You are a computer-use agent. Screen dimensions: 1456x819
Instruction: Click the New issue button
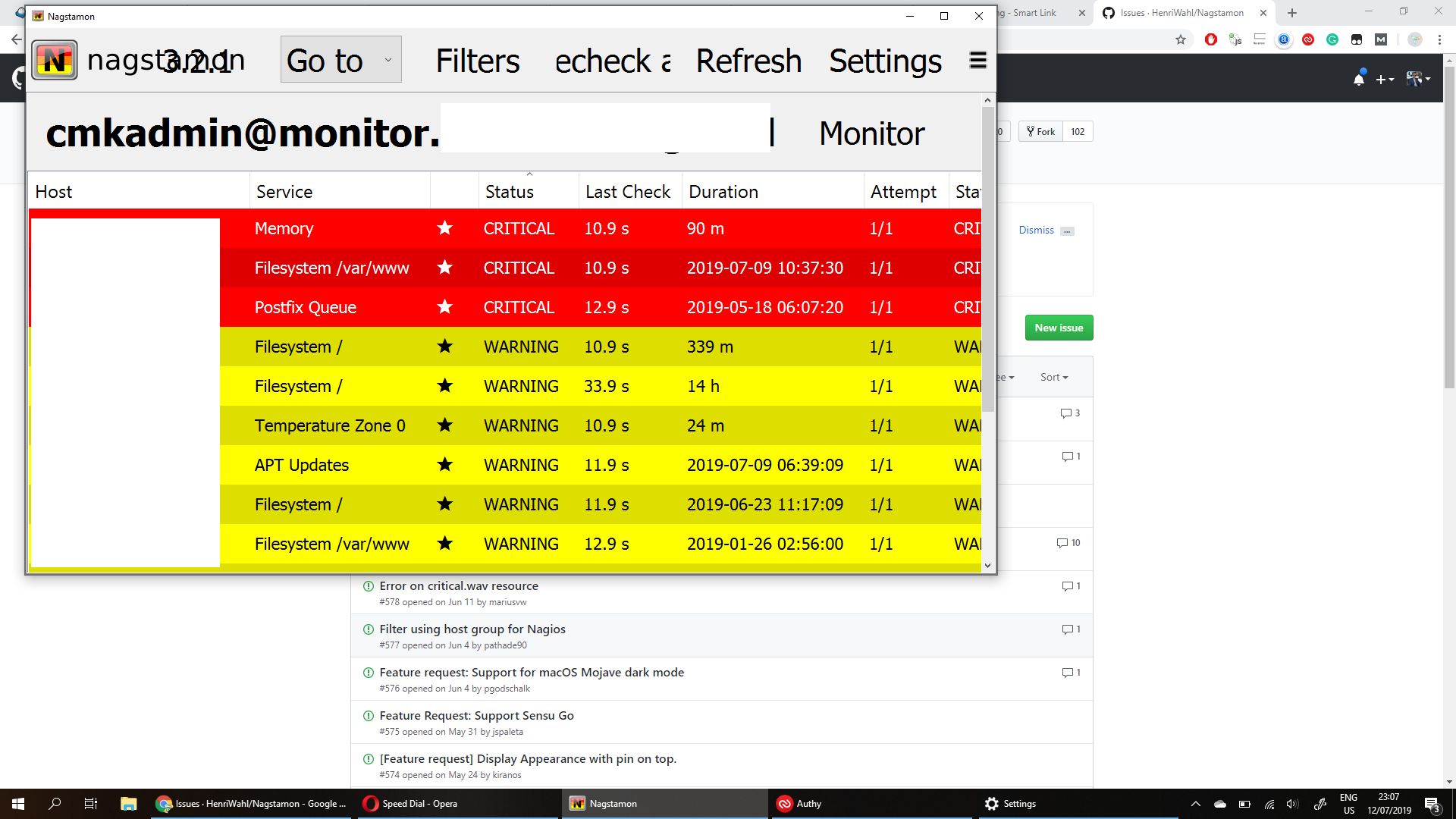(1059, 327)
